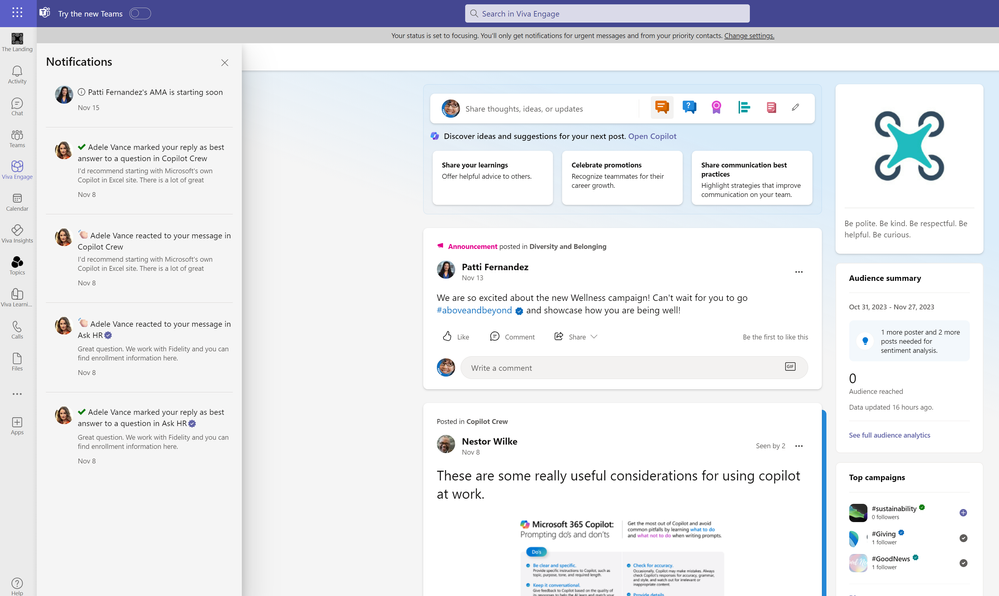Viewport: 999px width, 596px height.
Task: Select Viva Engage in the sidebar
Action: 17,170
